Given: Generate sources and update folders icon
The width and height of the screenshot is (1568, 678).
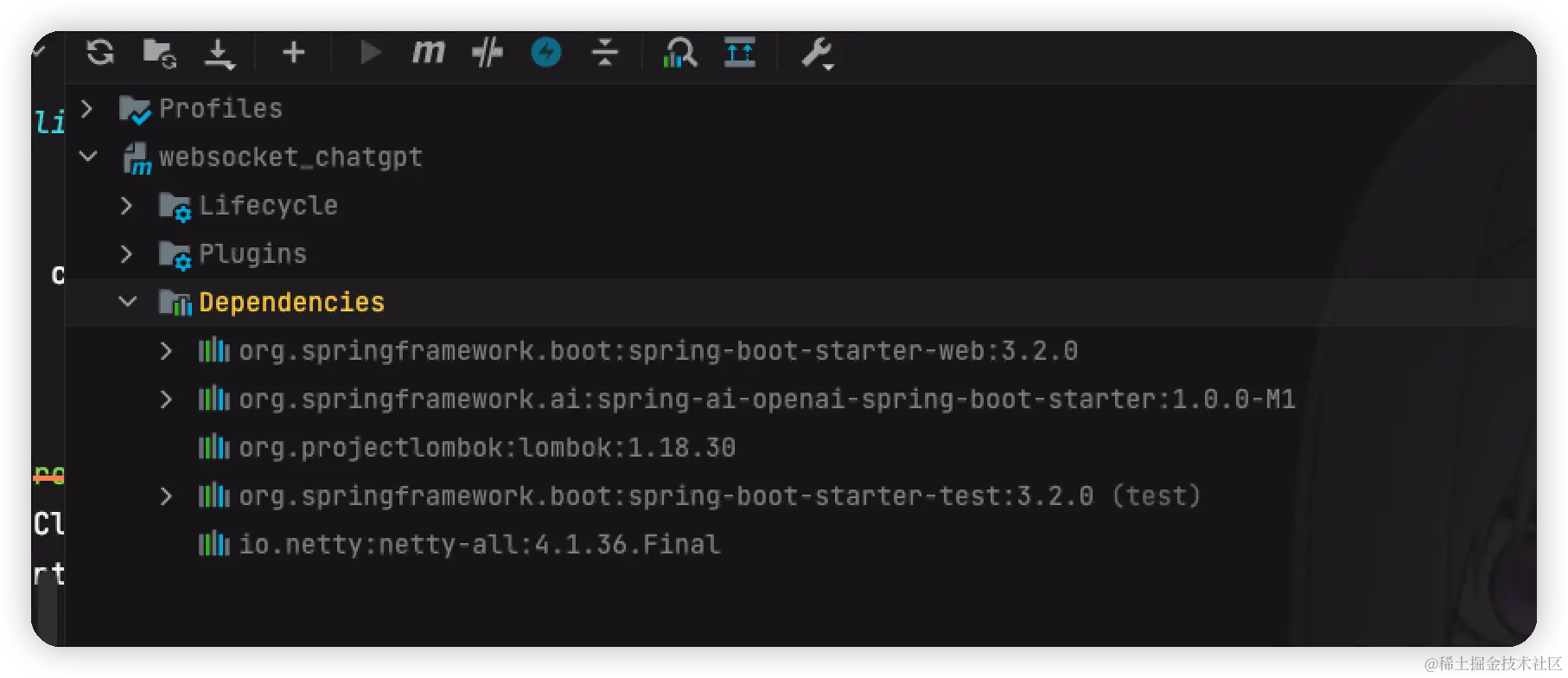Looking at the screenshot, I should (x=160, y=53).
